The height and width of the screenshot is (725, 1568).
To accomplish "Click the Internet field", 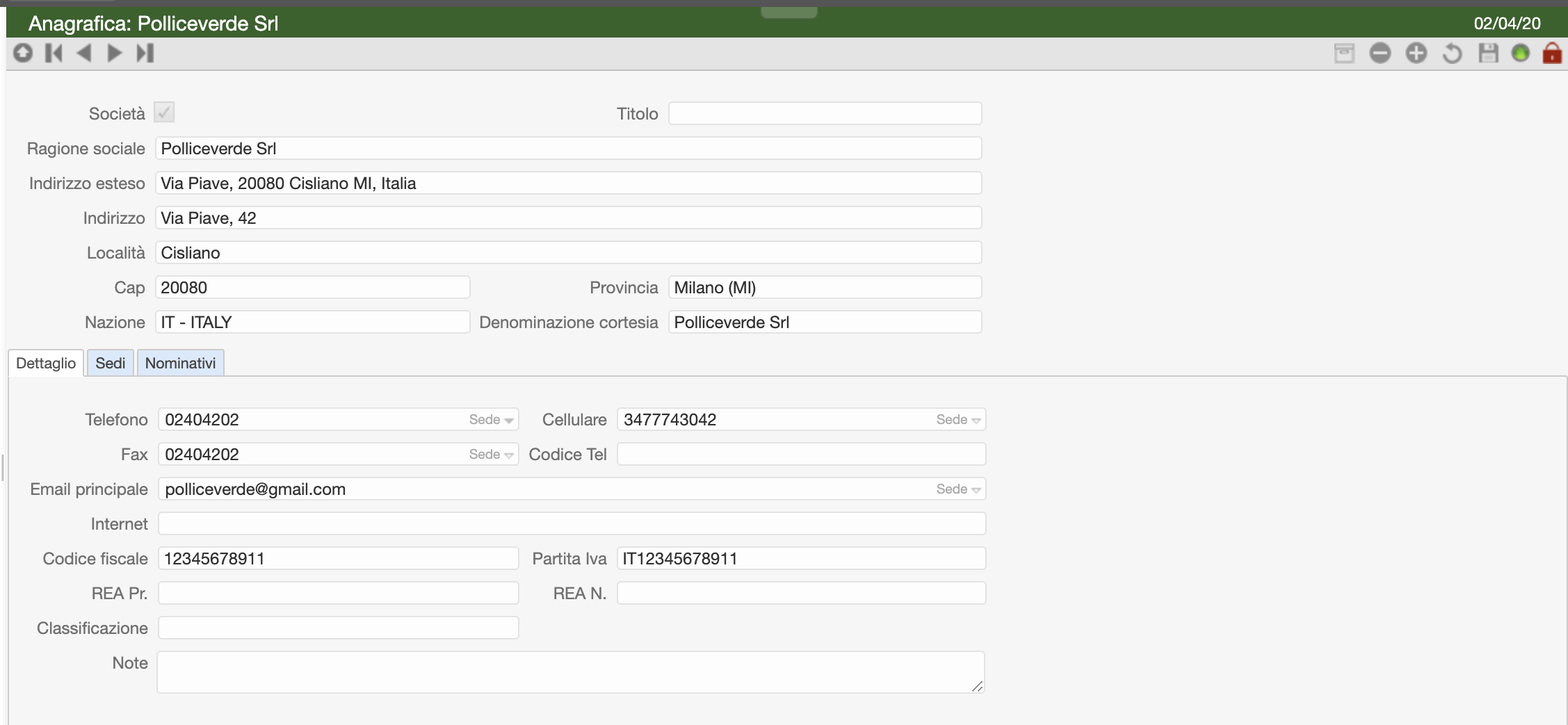I will [572, 524].
